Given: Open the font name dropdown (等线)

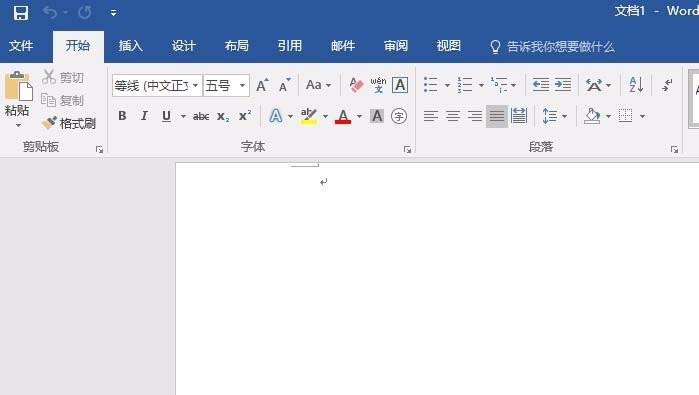Looking at the screenshot, I should 195,85.
